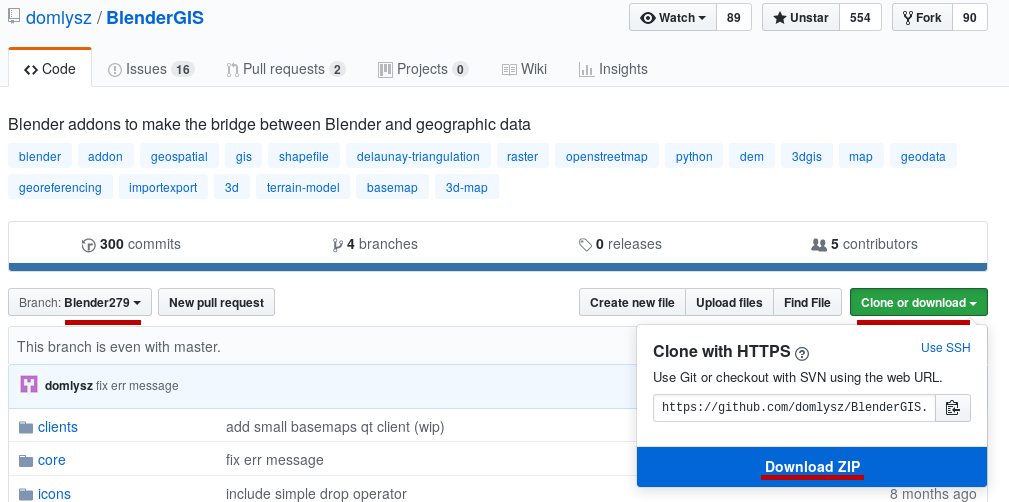Toggle the Clone or download dropdown
Viewport: 1009px width, 502px height.
coord(918,302)
